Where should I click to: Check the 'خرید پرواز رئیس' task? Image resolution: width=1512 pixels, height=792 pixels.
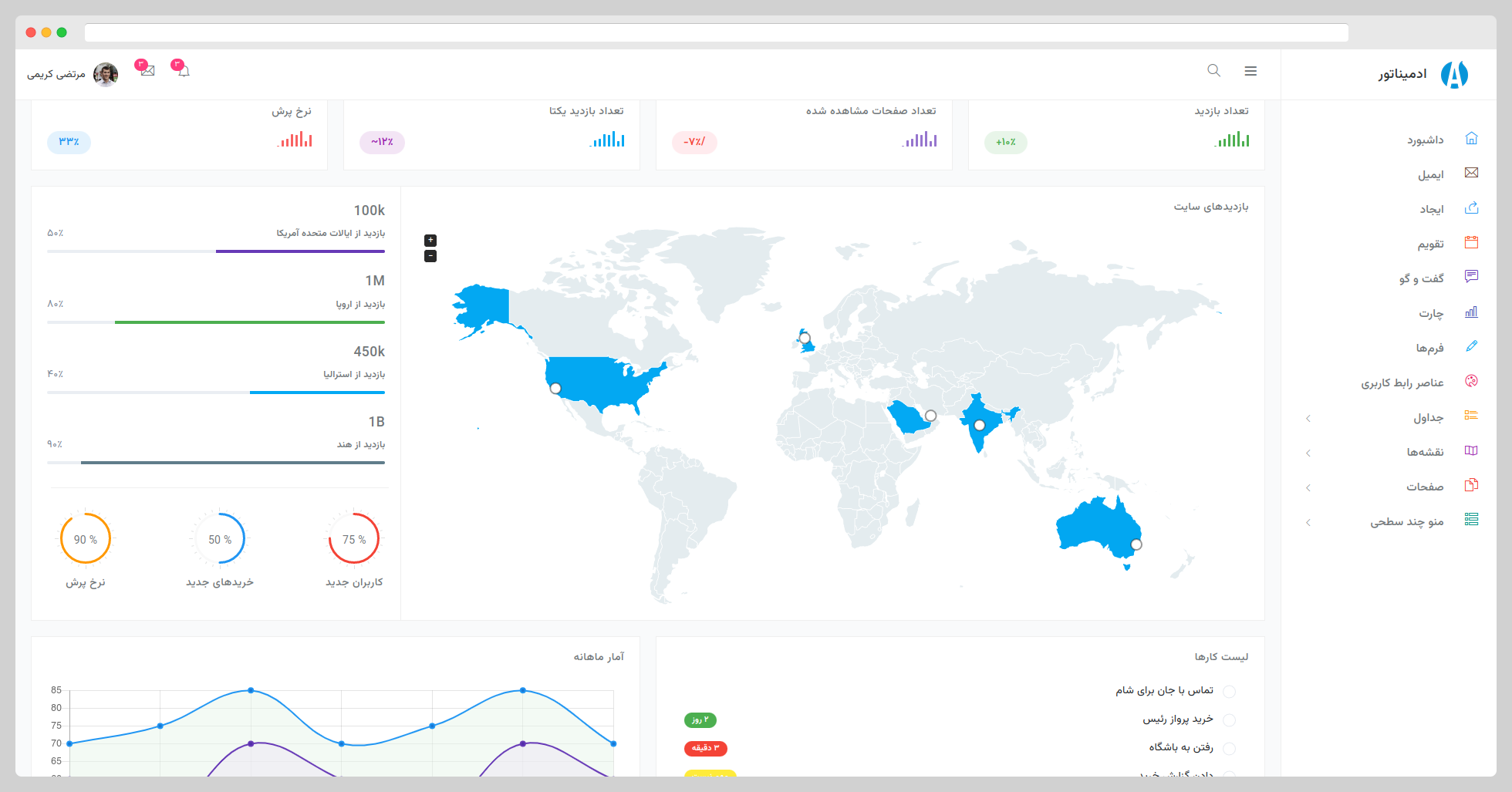tap(1229, 720)
